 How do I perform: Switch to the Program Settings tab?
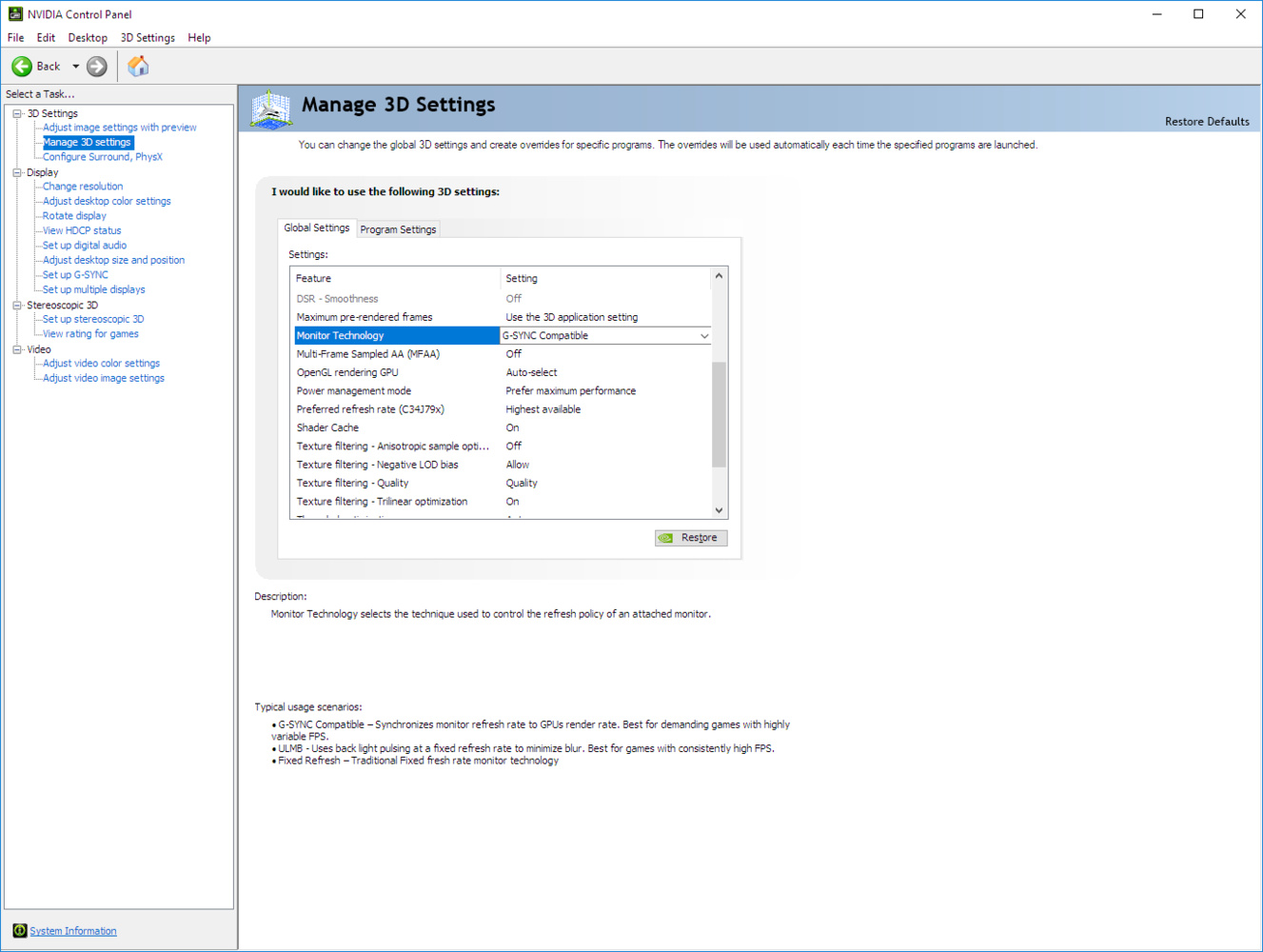398,229
